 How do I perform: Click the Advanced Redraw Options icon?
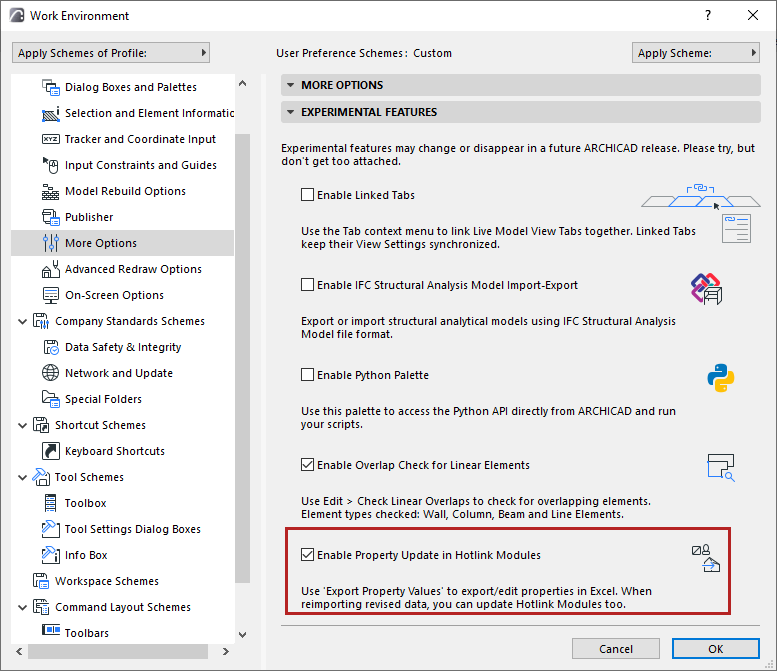click(x=51, y=269)
